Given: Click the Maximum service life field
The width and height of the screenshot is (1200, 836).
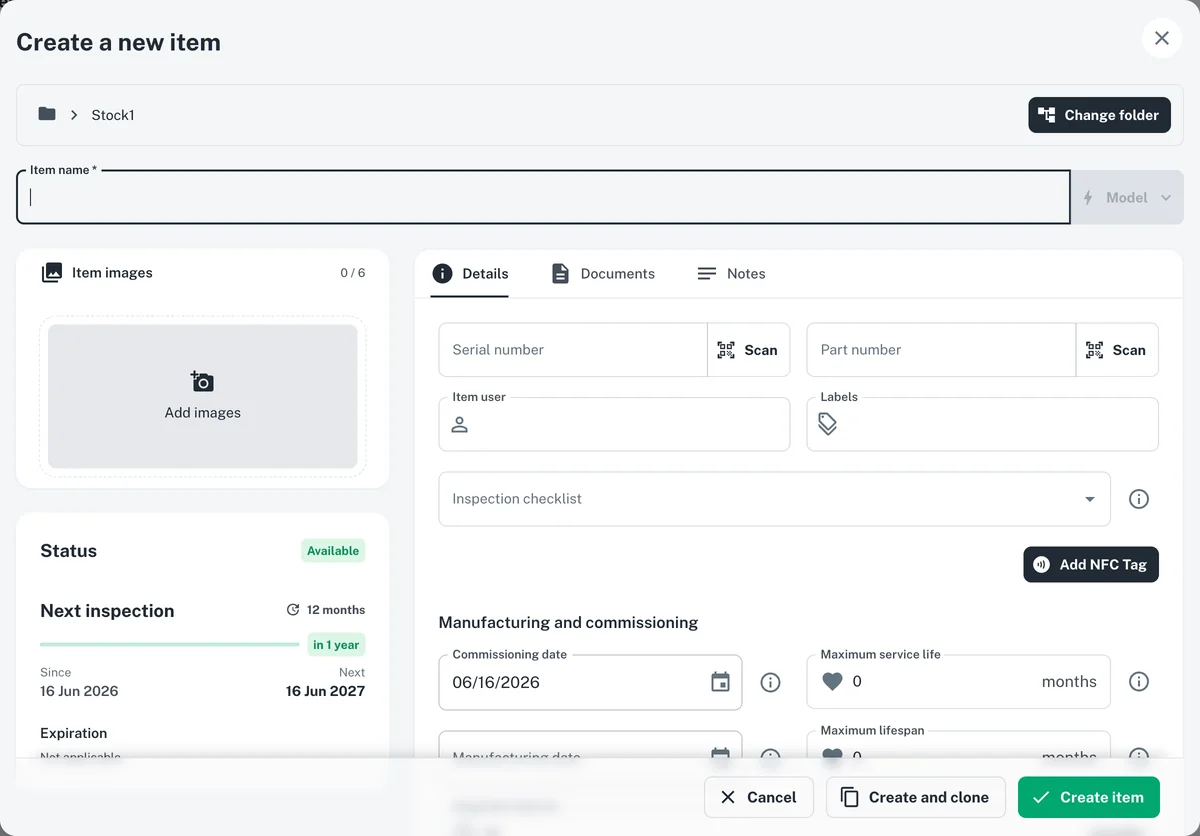Looking at the screenshot, I should click(959, 682).
